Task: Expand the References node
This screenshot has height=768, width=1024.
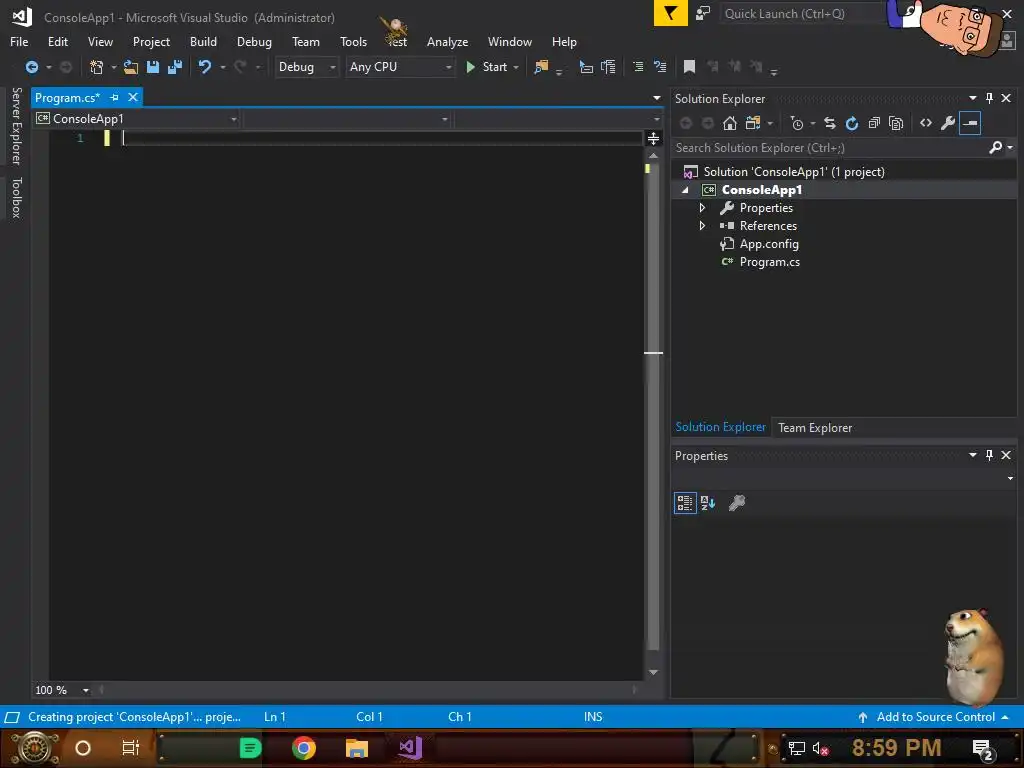Action: pyautogui.click(x=703, y=226)
